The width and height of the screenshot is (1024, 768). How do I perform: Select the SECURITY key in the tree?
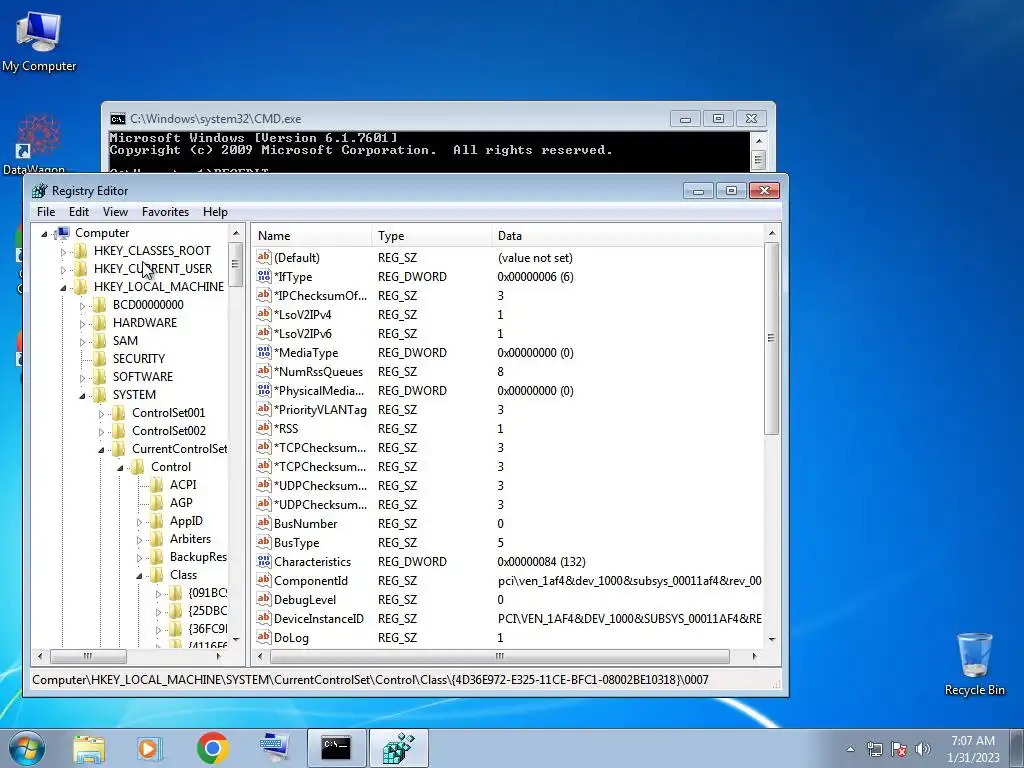138,359
